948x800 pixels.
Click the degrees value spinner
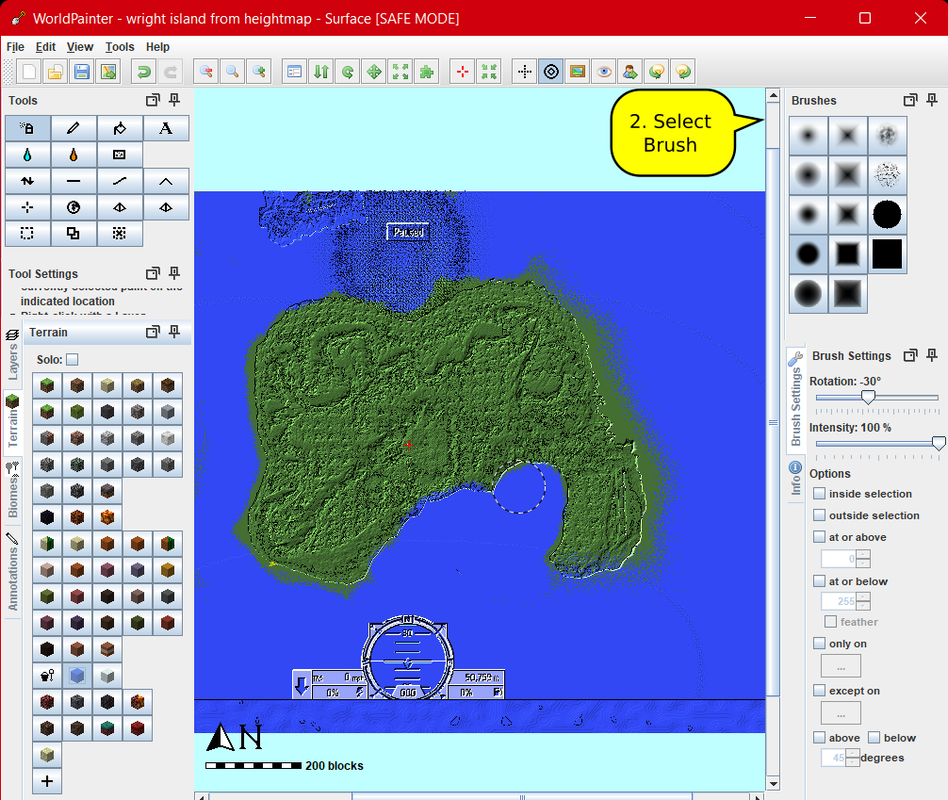point(840,758)
